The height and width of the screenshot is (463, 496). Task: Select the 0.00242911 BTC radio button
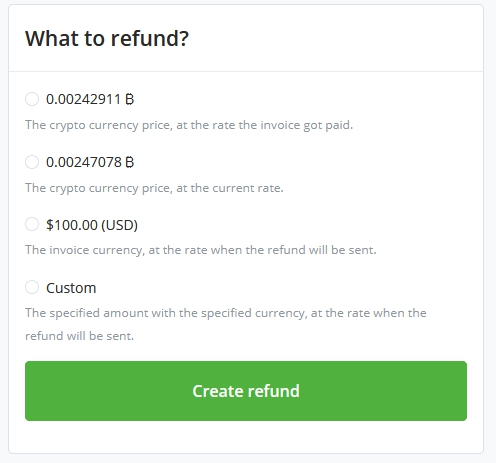(x=32, y=99)
